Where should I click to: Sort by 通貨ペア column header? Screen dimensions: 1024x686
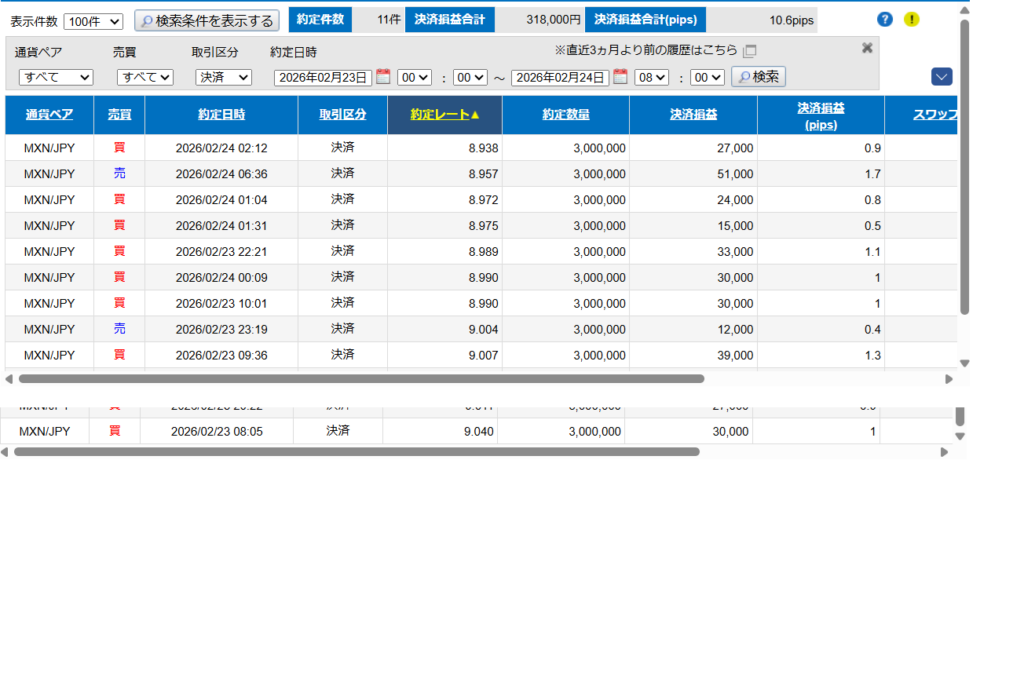(x=49, y=115)
